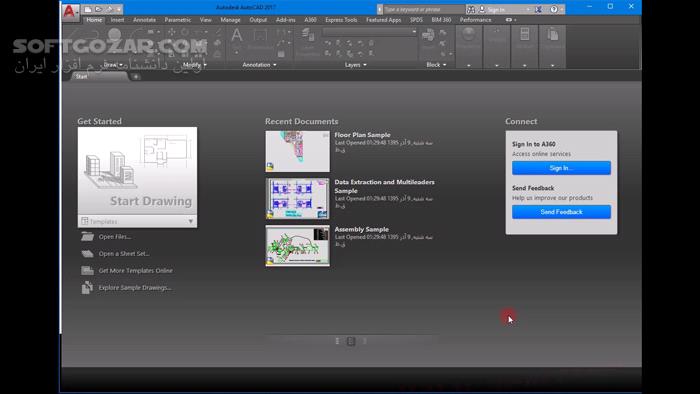700x394 pixels.
Task: Open the Assembly Sample thumbnail
Action: 298,246
